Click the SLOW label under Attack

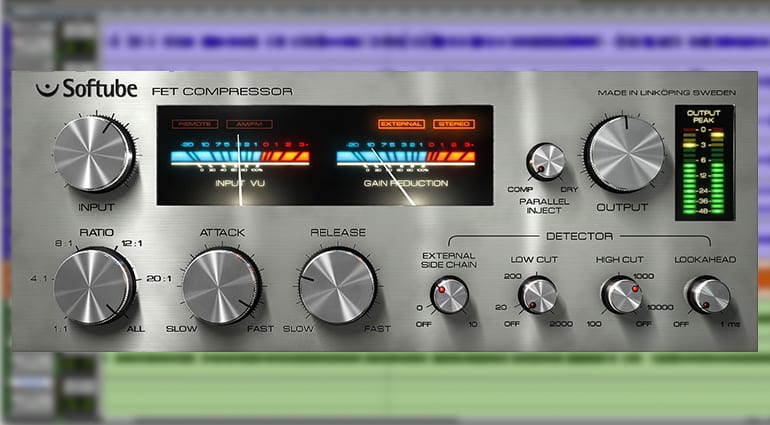(181, 329)
